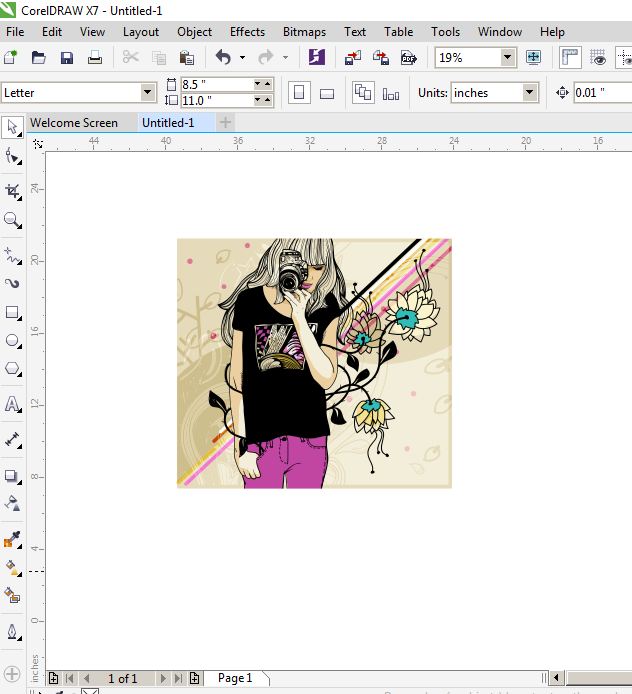Click the Import icon

(353, 58)
